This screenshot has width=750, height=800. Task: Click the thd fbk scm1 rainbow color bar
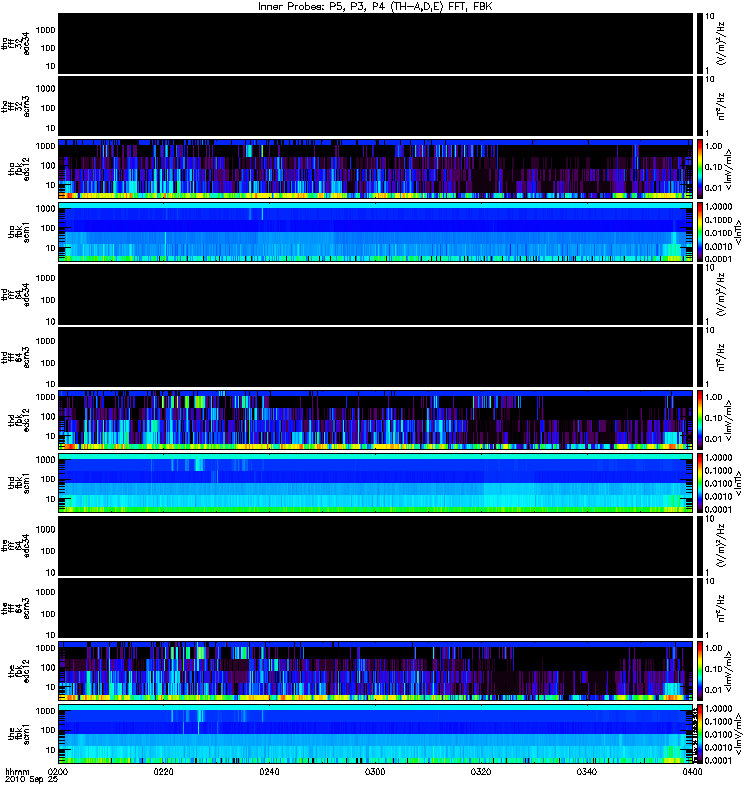point(700,483)
